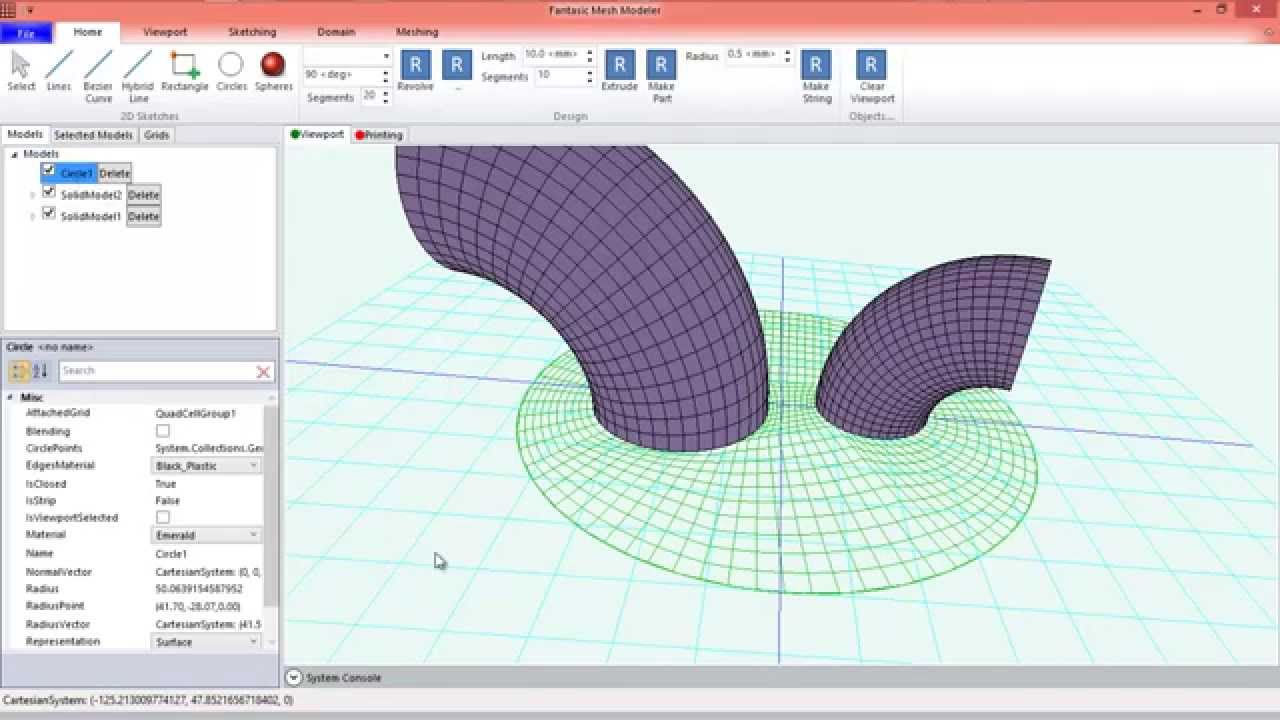Screen dimensions: 1280x720
Task: Click the Extrude button in ribbon
Action: click(619, 71)
